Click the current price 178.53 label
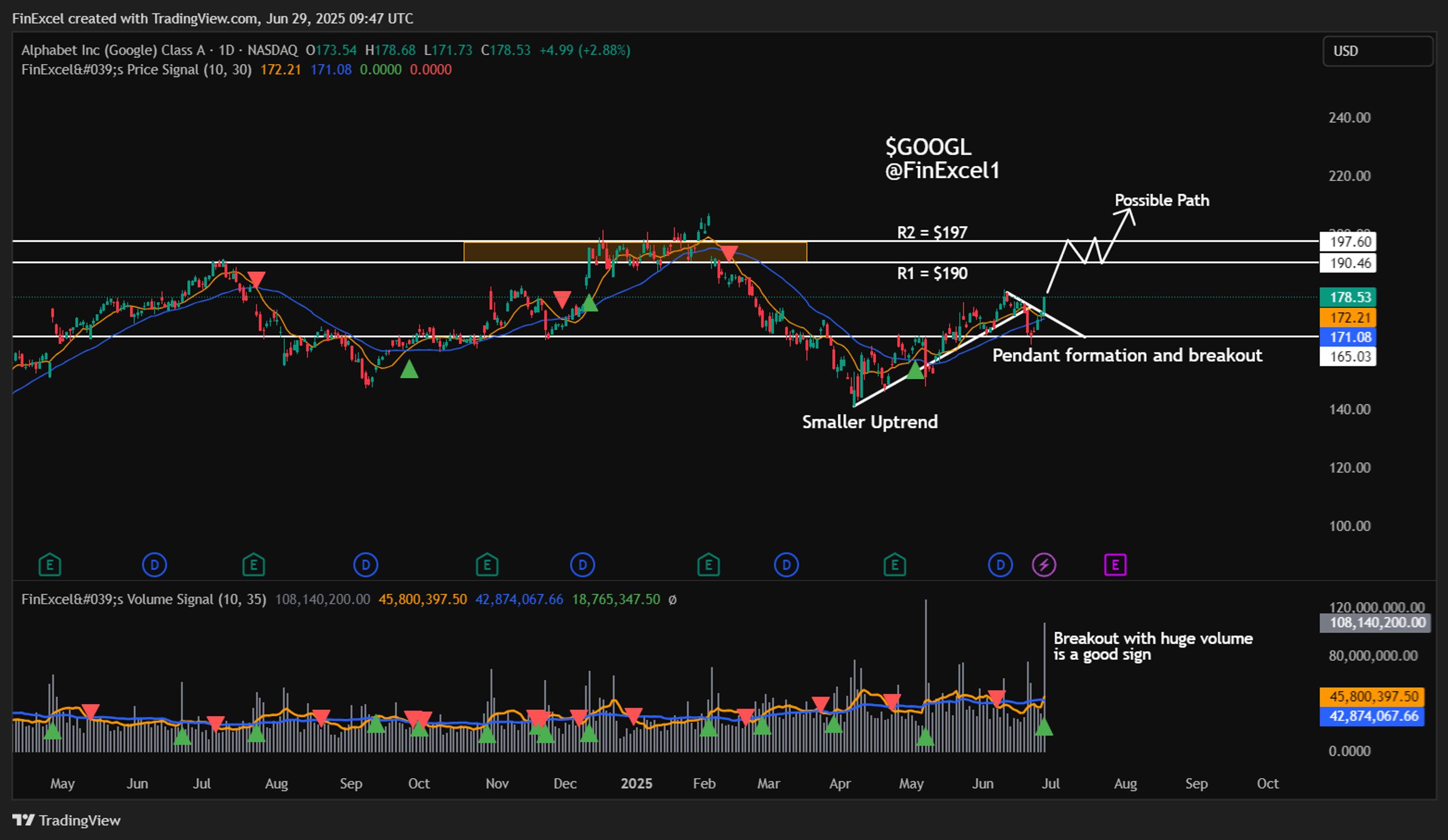The height and width of the screenshot is (840, 1448). pos(1348,297)
